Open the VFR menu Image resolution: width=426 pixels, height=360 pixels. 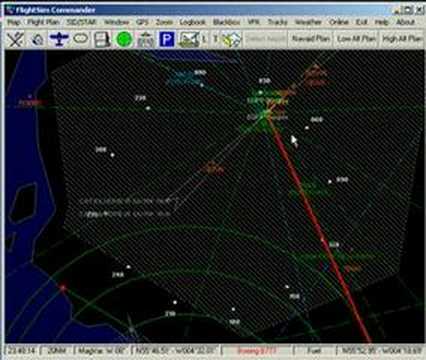pos(254,22)
